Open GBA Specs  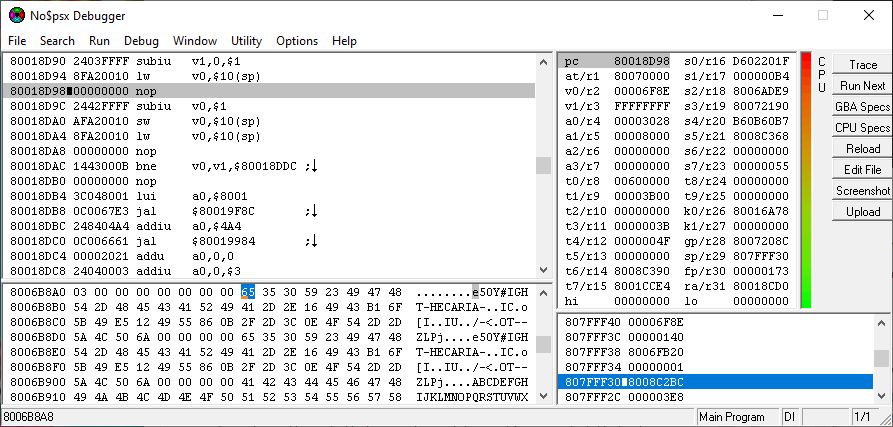pos(862,107)
